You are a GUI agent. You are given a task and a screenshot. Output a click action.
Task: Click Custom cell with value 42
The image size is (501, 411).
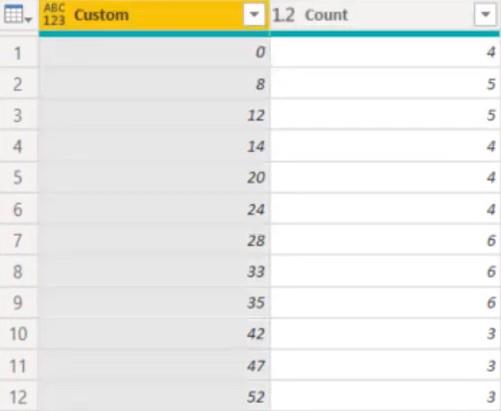tap(154, 333)
